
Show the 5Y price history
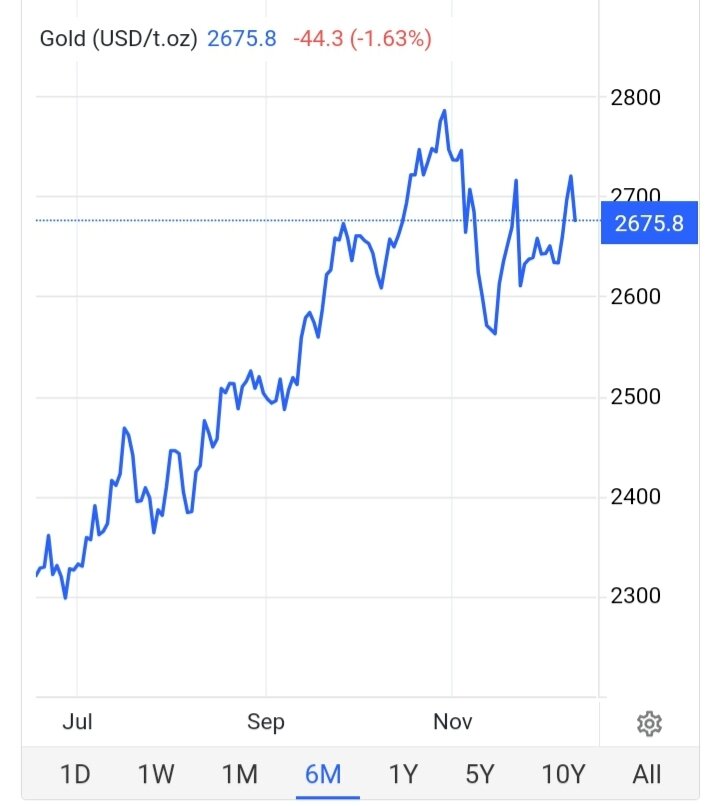coord(480,774)
